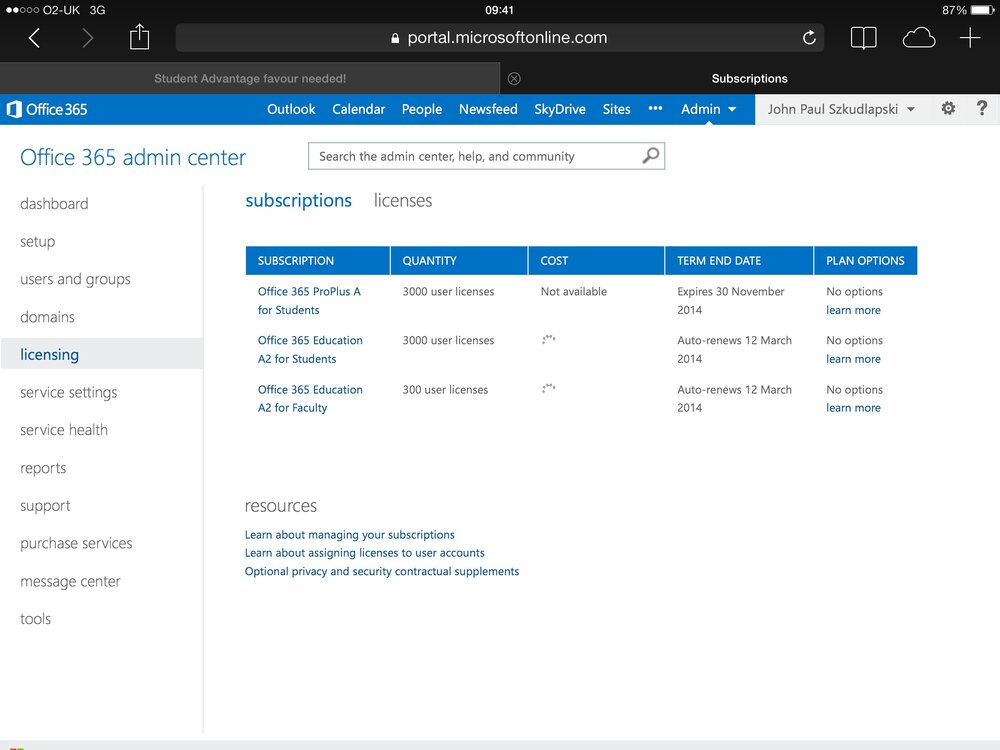Open Office 365 Education A2 for Students

coord(310,349)
